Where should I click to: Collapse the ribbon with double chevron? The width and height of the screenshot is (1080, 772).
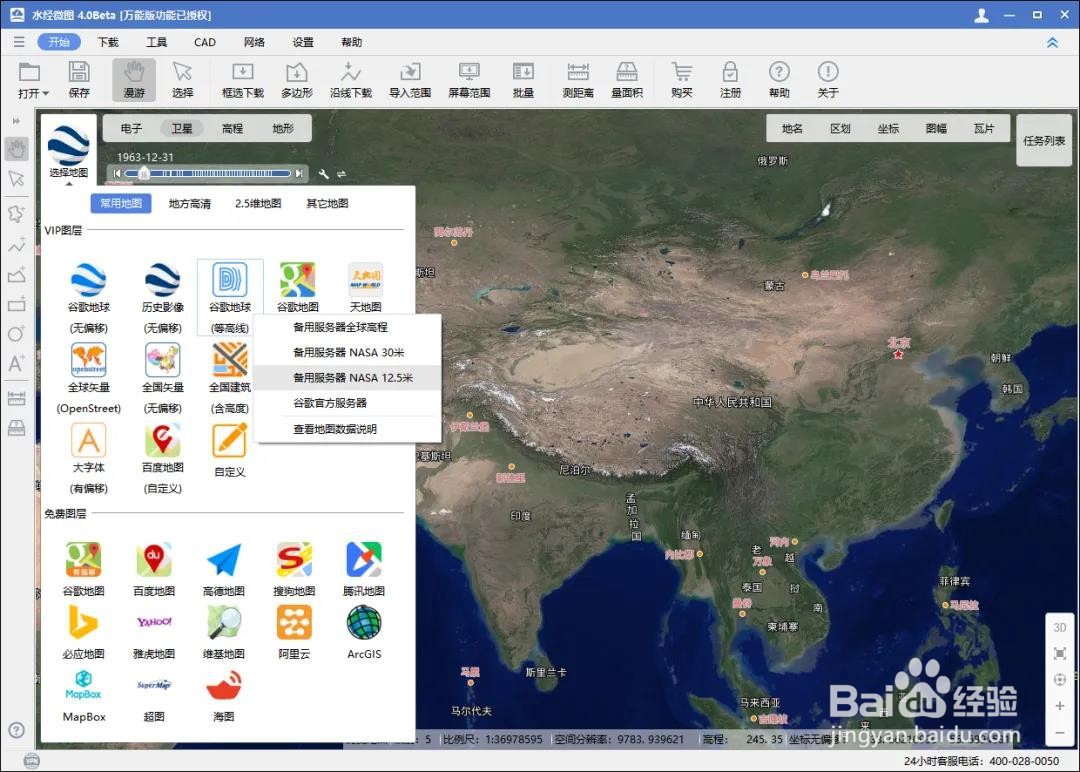(1052, 43)
